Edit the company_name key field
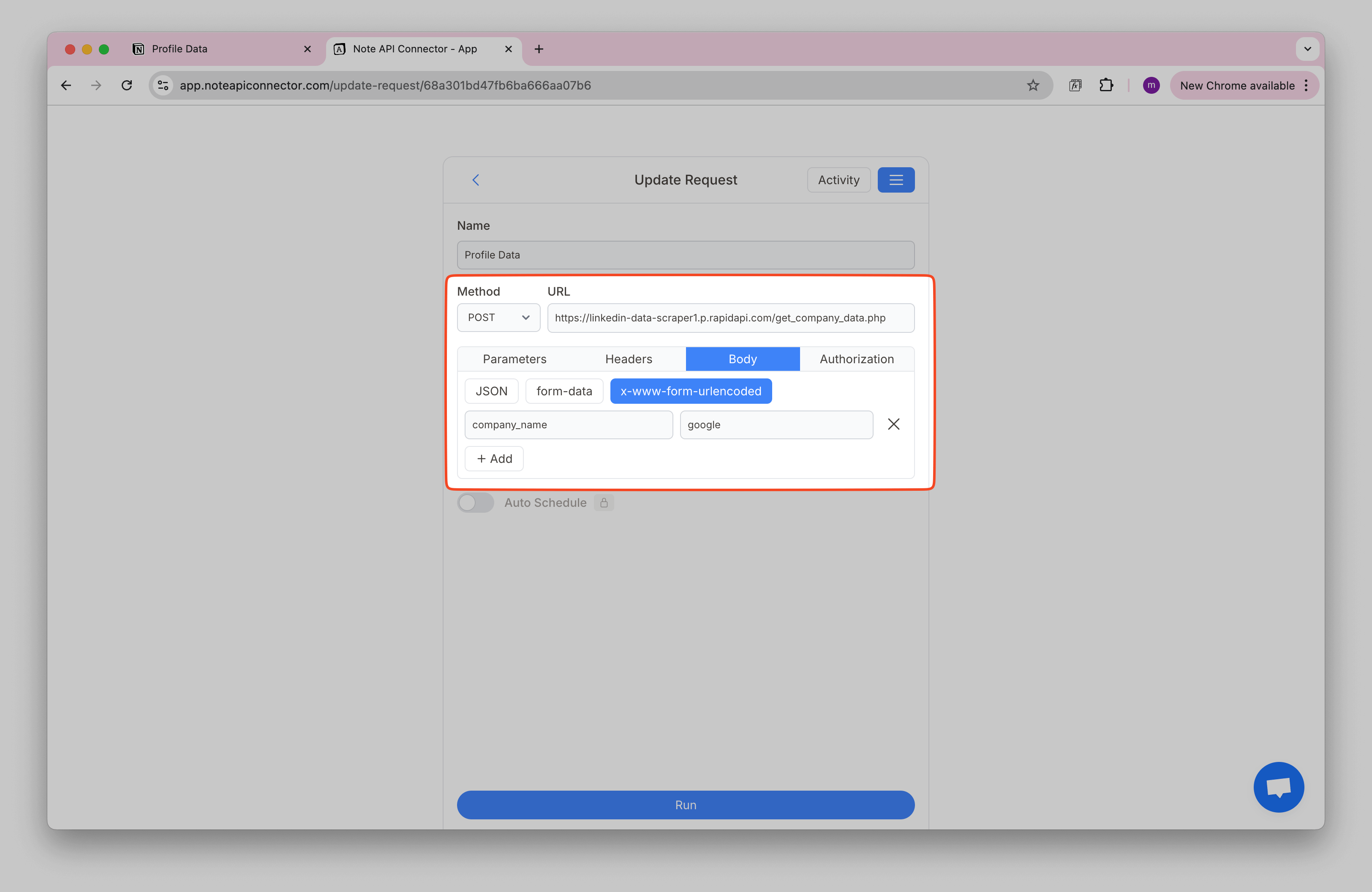 coord(569,425)
